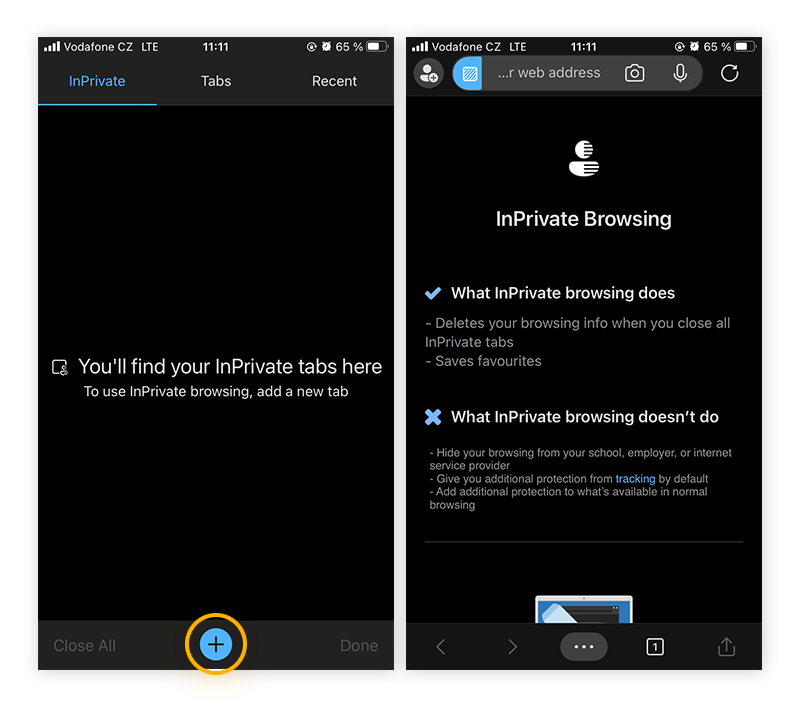
Task: Open the ellipsis menu in bottom toolbar
Action: [x=583, y=647]
